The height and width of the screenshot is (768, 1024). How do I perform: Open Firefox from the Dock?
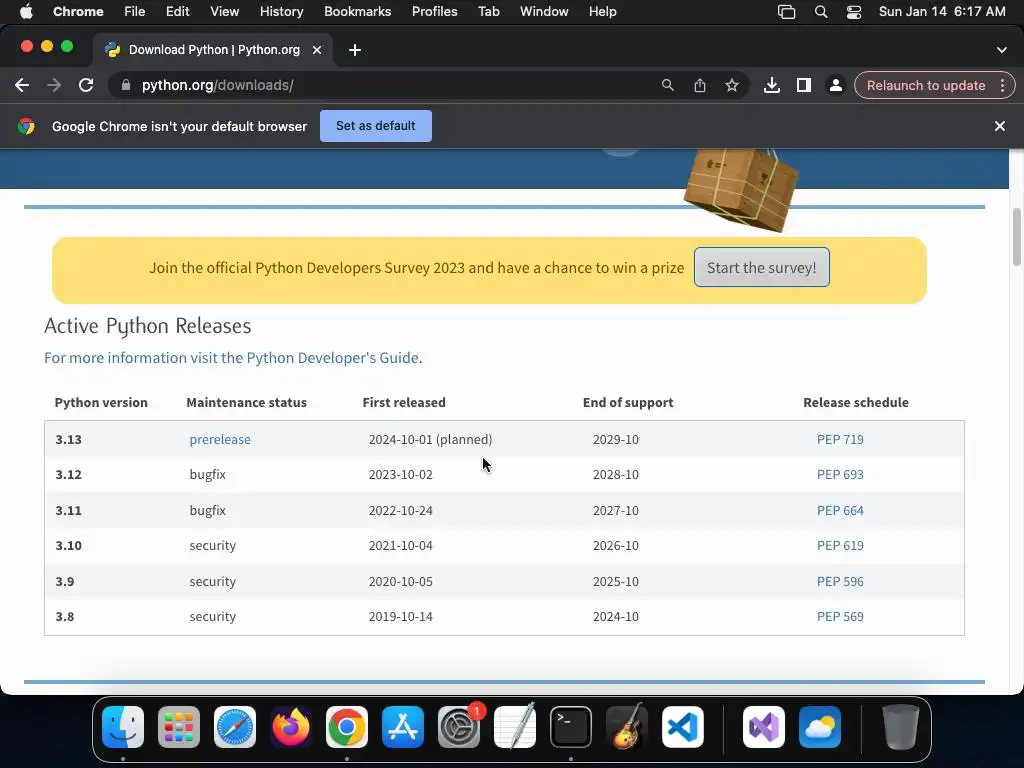pyautogui.click(x=291, y=727)
